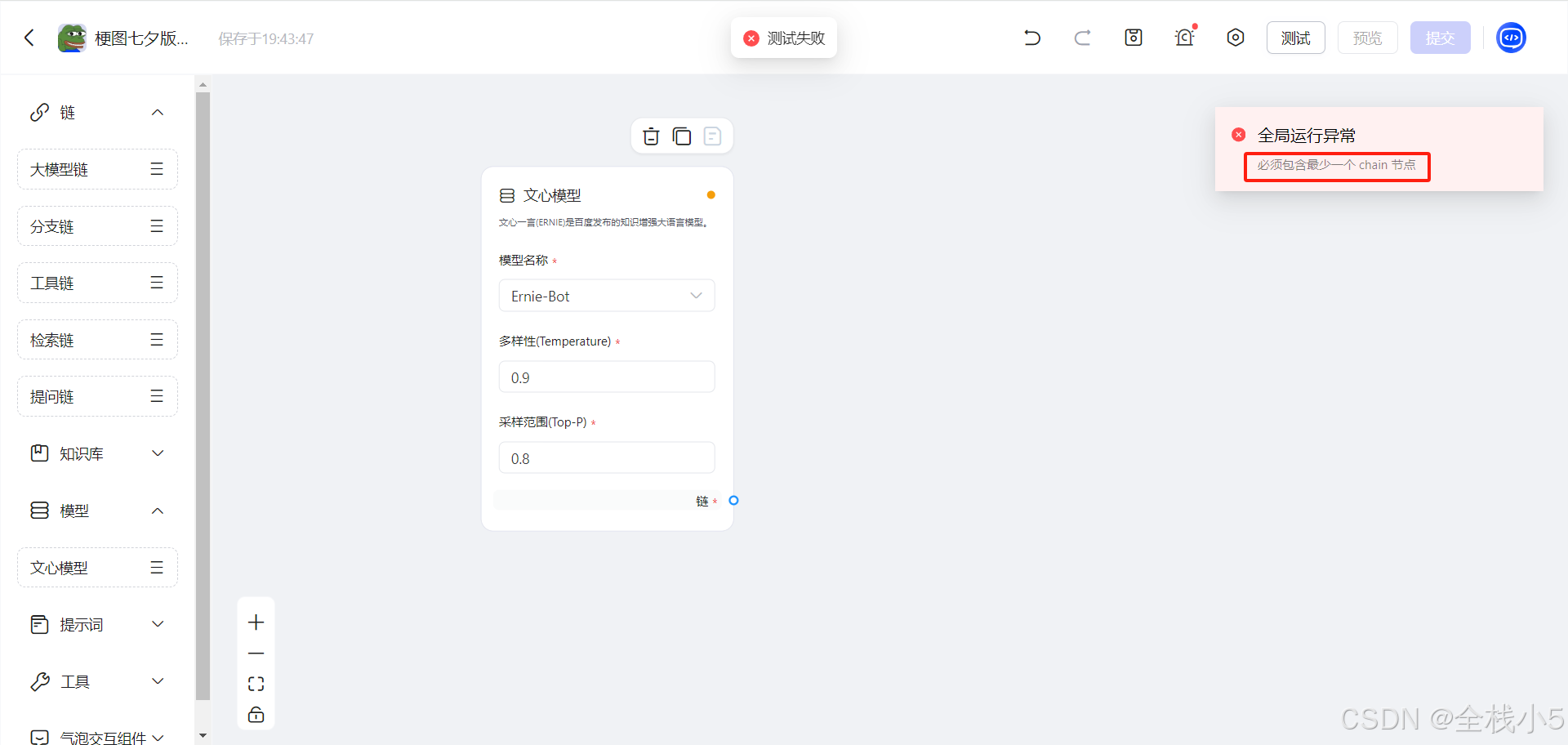Click the sidebar scrollbar thumb
1568x745 pixels.
coord(203,395)
